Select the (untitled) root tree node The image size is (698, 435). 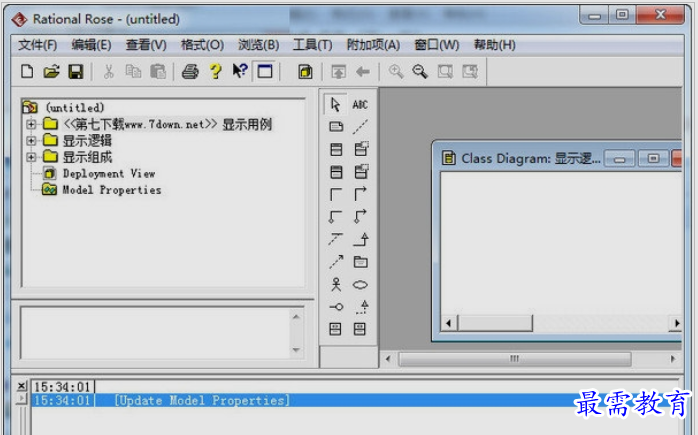(75, 107)
